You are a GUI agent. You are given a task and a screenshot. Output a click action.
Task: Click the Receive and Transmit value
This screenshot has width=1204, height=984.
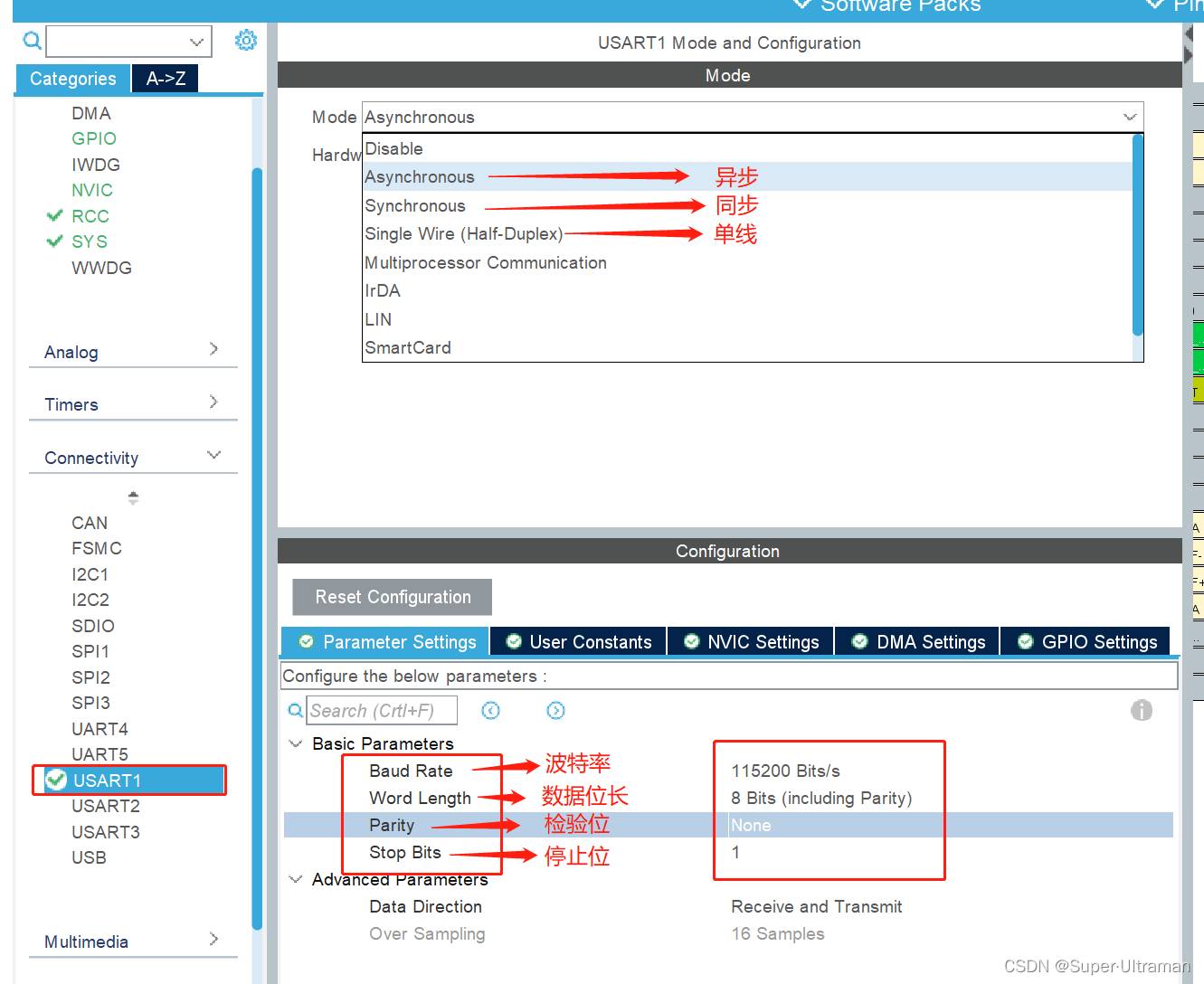coord(816,906)
